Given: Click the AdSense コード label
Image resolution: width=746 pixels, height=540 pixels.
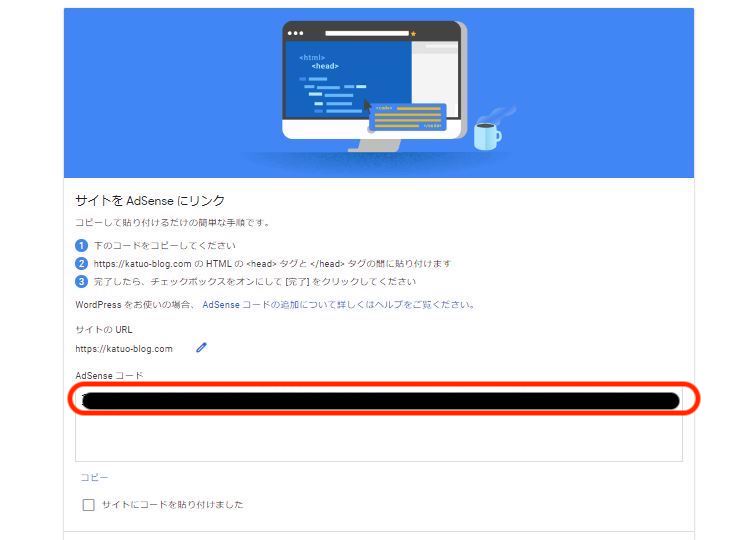Looking at the screenshot, I should [109, 375].
